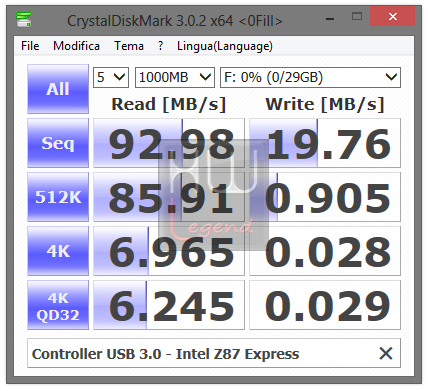This screenshot has height=391, width=428.
Task: Open the Lingua(Language) menu
Action: 225,46
